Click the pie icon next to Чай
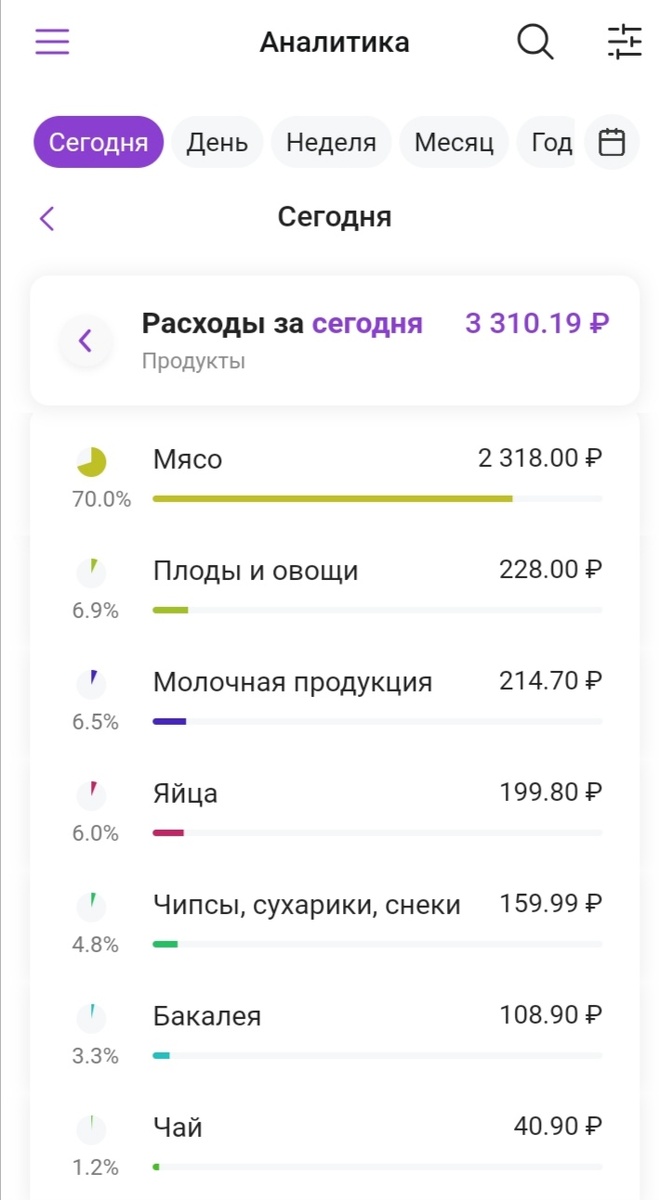Viewport: 659px width, 1200px height. (x=91, y=1128)
